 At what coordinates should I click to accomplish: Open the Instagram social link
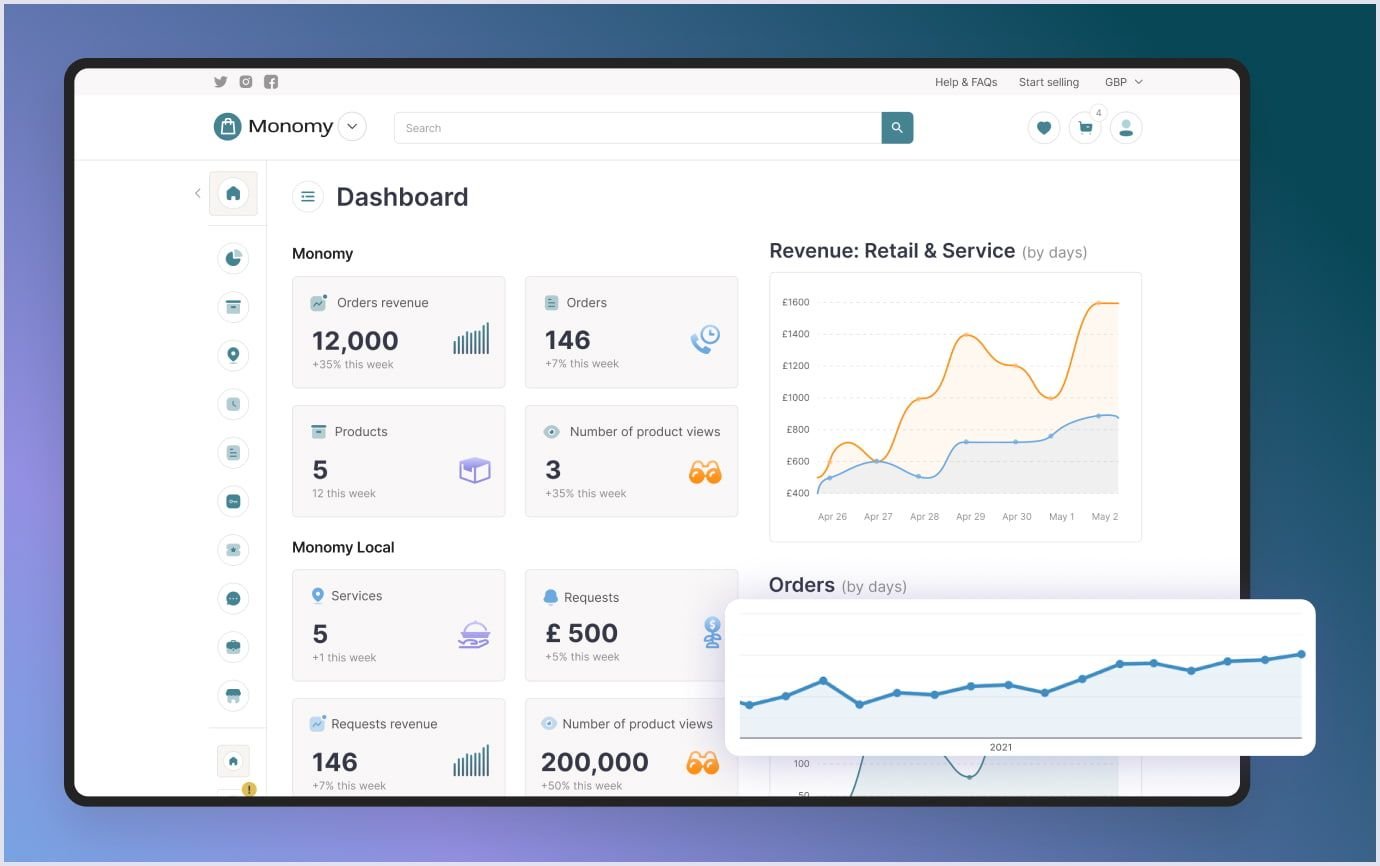[246, 82]
